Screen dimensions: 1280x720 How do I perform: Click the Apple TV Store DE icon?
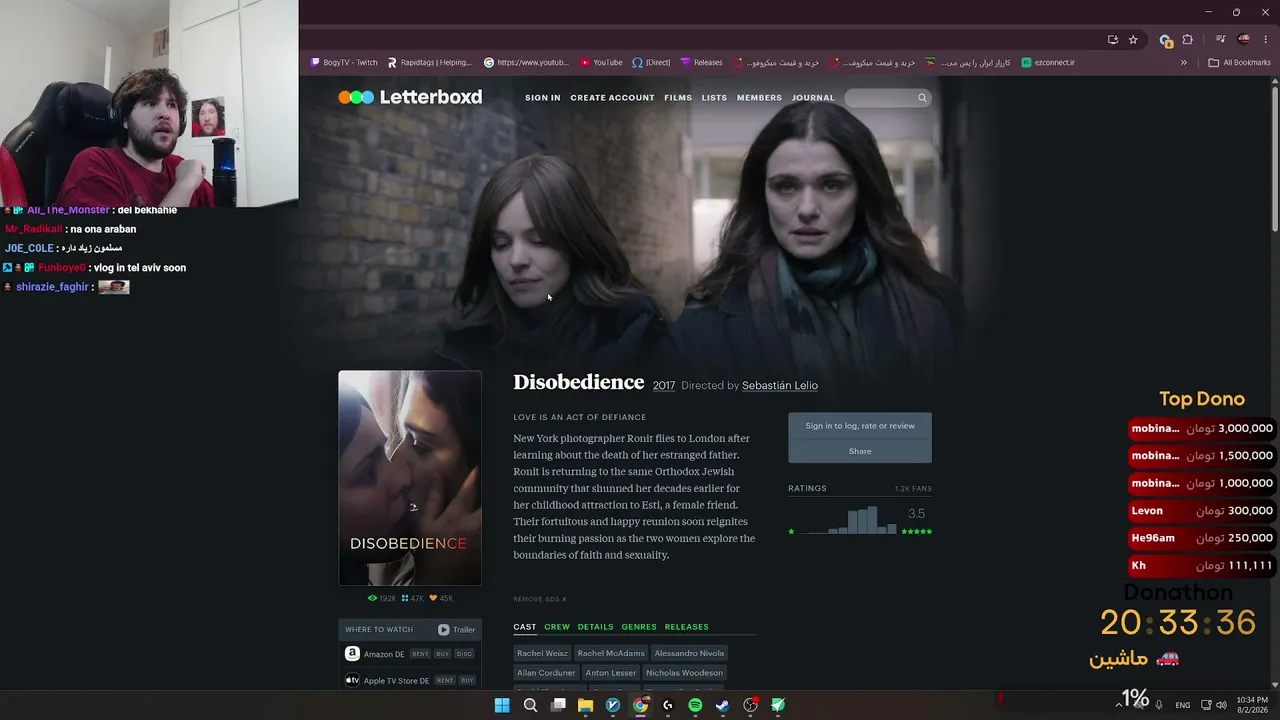click(352, 680)
